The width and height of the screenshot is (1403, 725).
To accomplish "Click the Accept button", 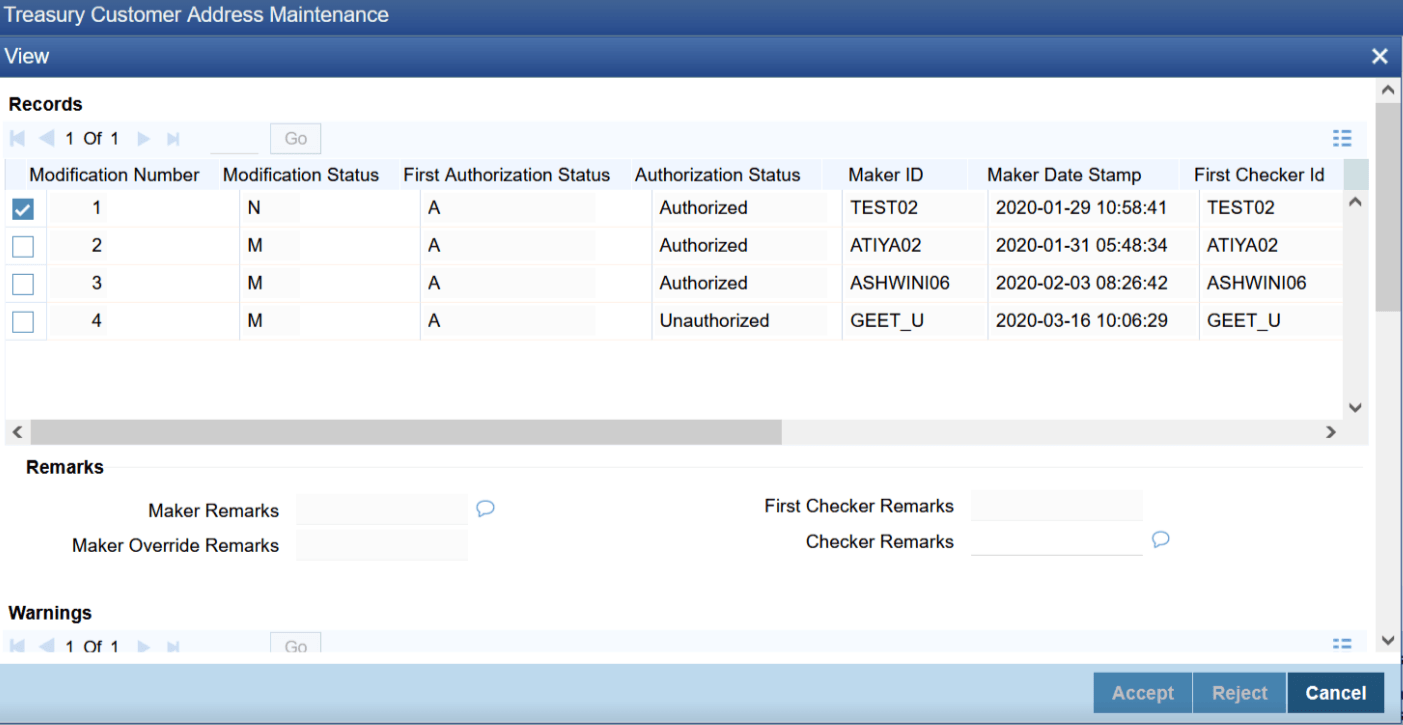I will (1143, 693).
